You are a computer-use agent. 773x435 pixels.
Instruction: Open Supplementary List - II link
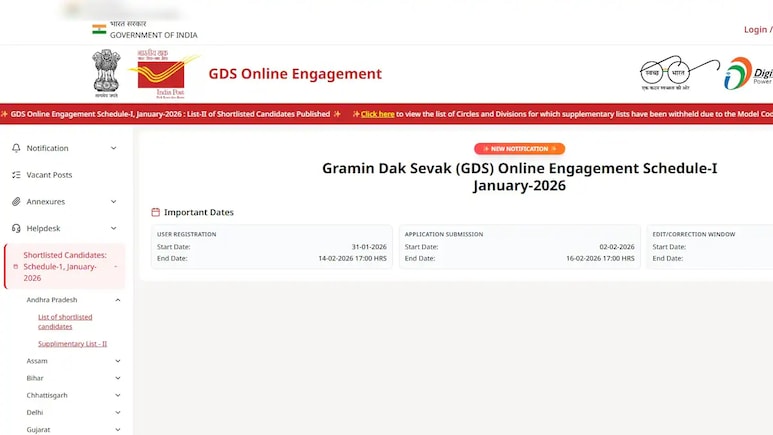pos(72,344)
